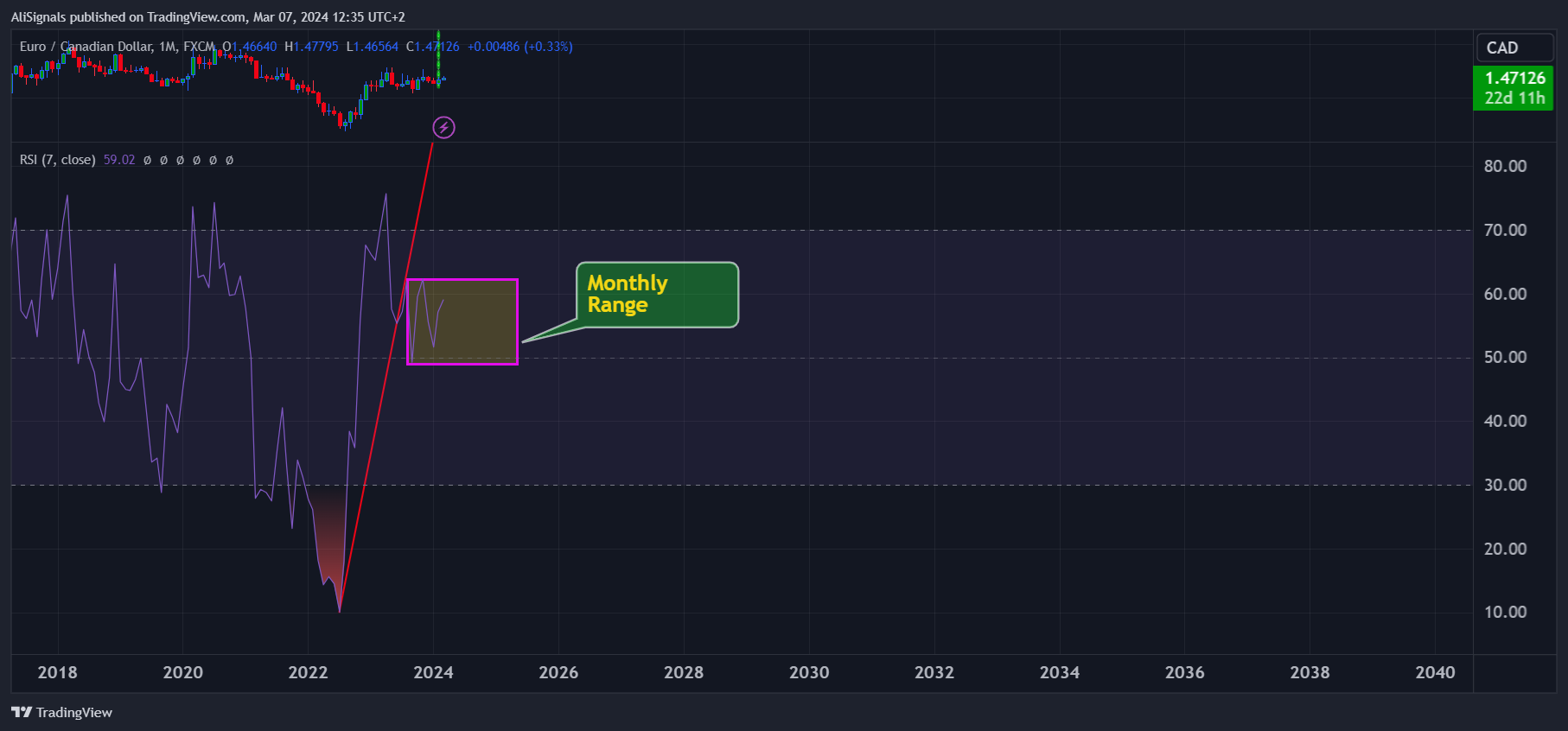This screenshot has width=1568, height=731.
Task: Click the 2018 time axis label
Action: 58,672
